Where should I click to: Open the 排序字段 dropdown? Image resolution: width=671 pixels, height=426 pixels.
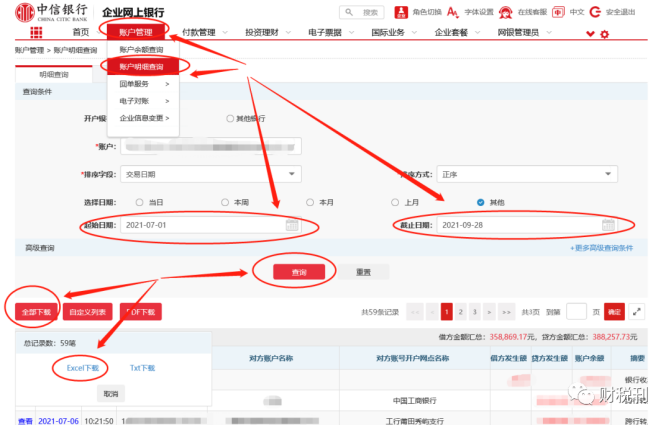click(211, 174)
